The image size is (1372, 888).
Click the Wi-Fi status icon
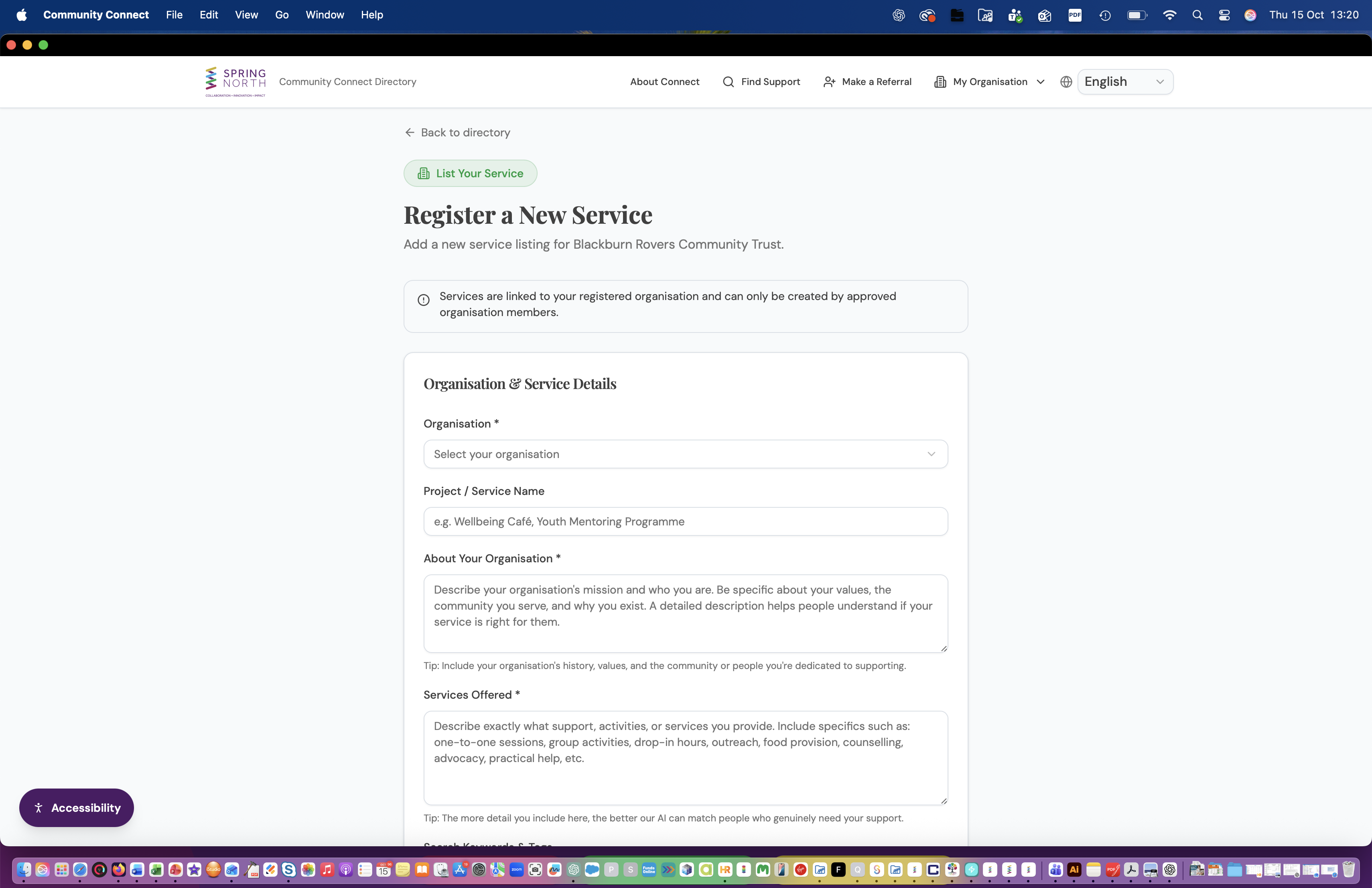coord(1169,15)
